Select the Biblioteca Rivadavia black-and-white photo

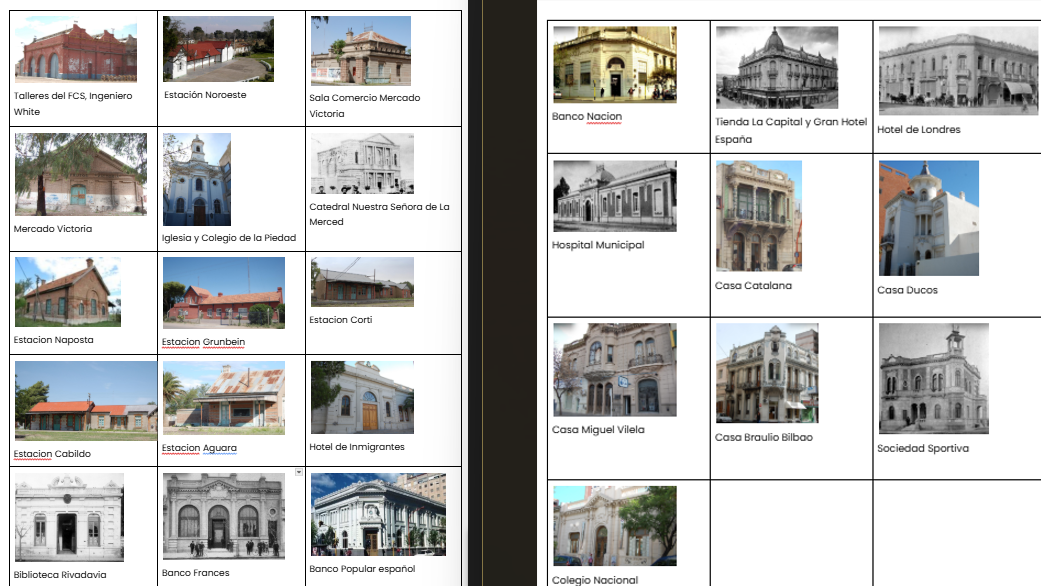click(x=69, y=518)
